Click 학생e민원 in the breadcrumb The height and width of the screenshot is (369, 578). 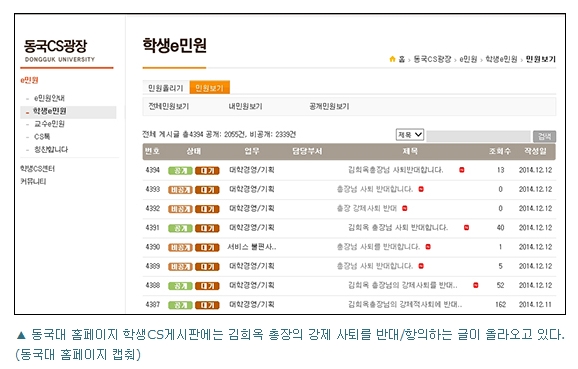click(501, 59)
